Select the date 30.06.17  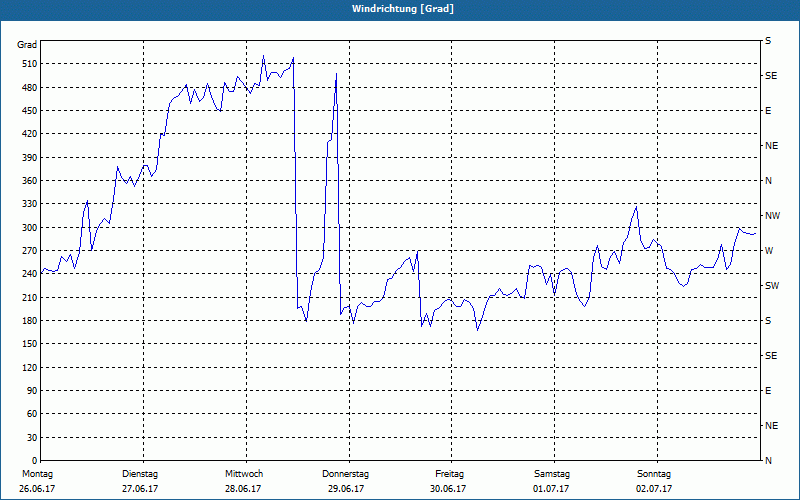coord(448,489)
